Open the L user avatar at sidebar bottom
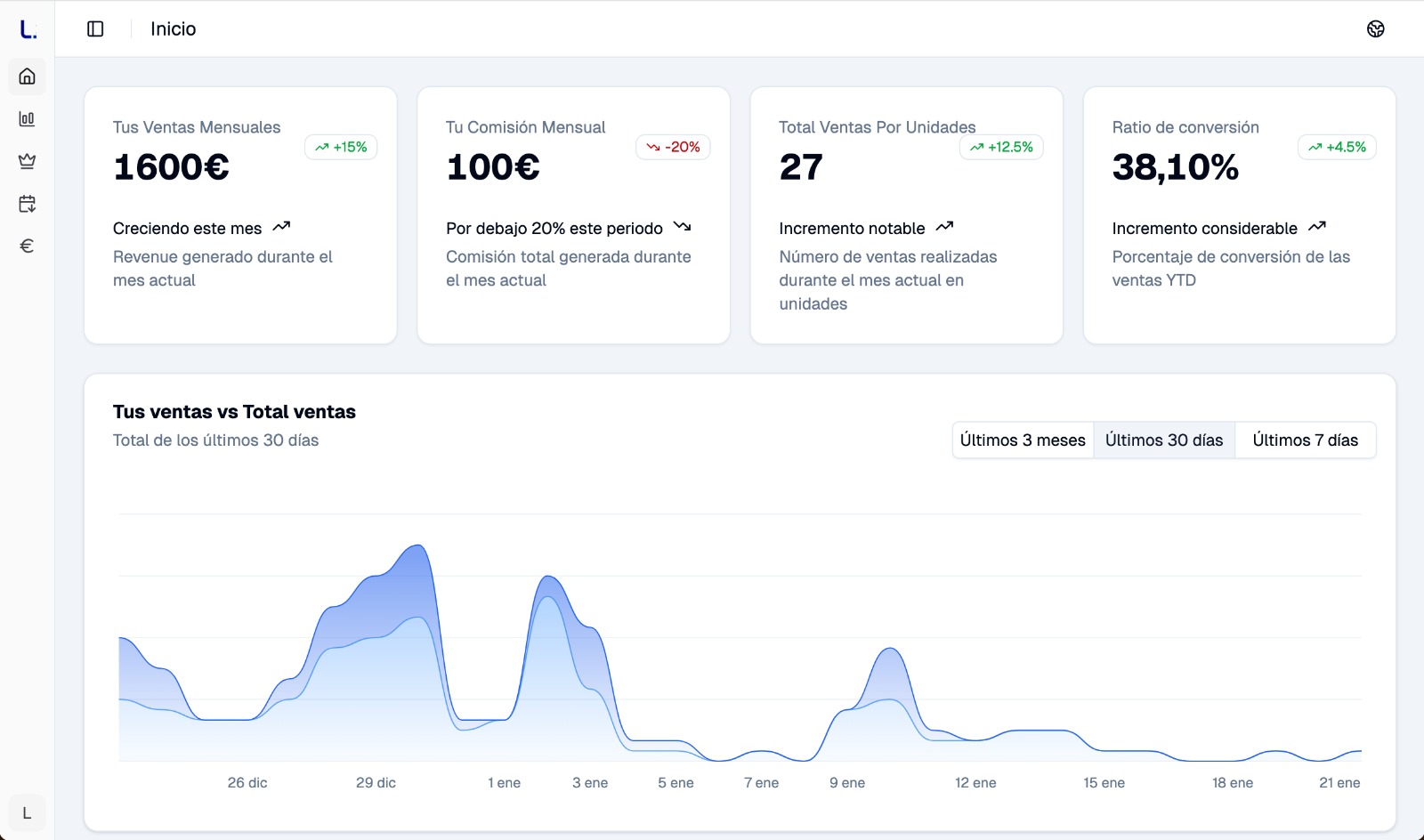1424x840 pixels. tap(27, 813)
